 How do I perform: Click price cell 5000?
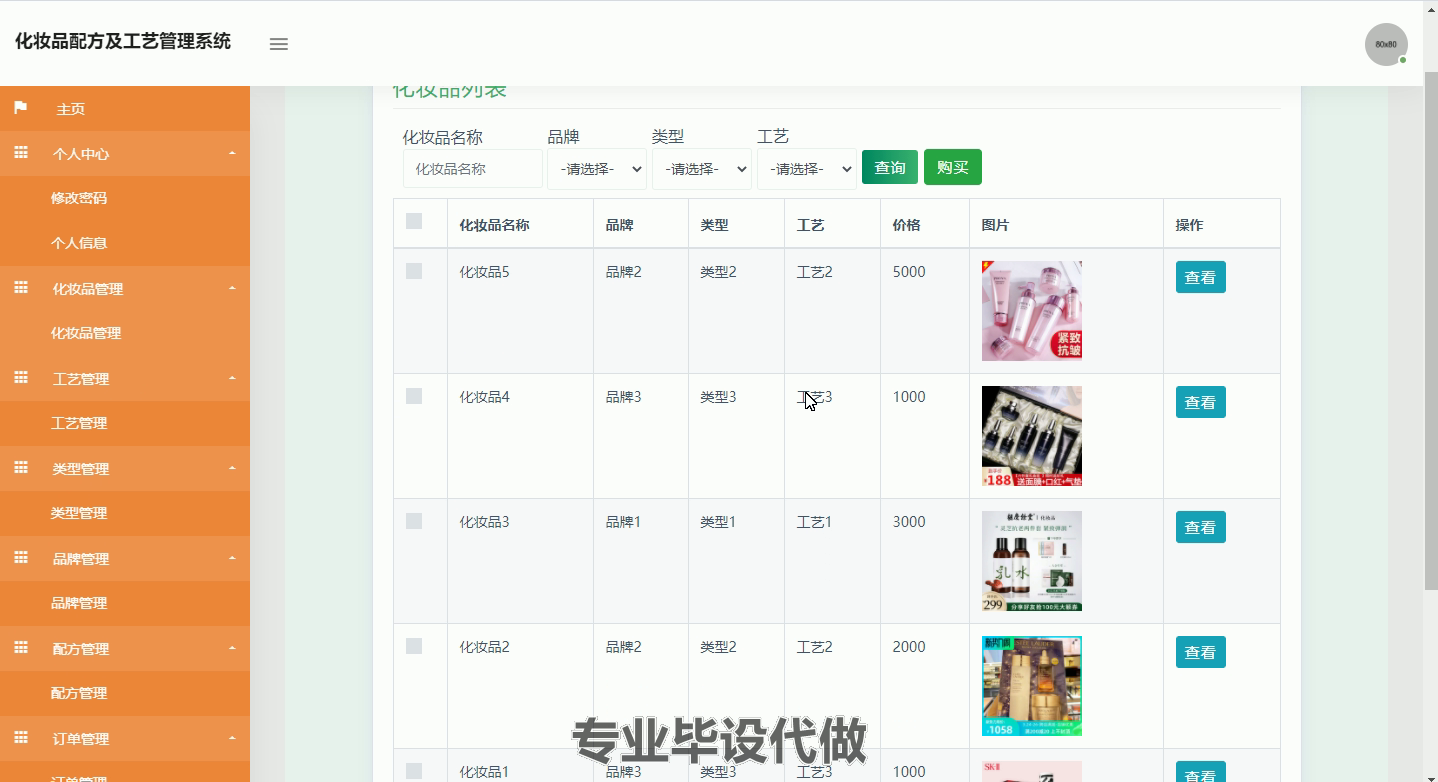pos(909,272)
